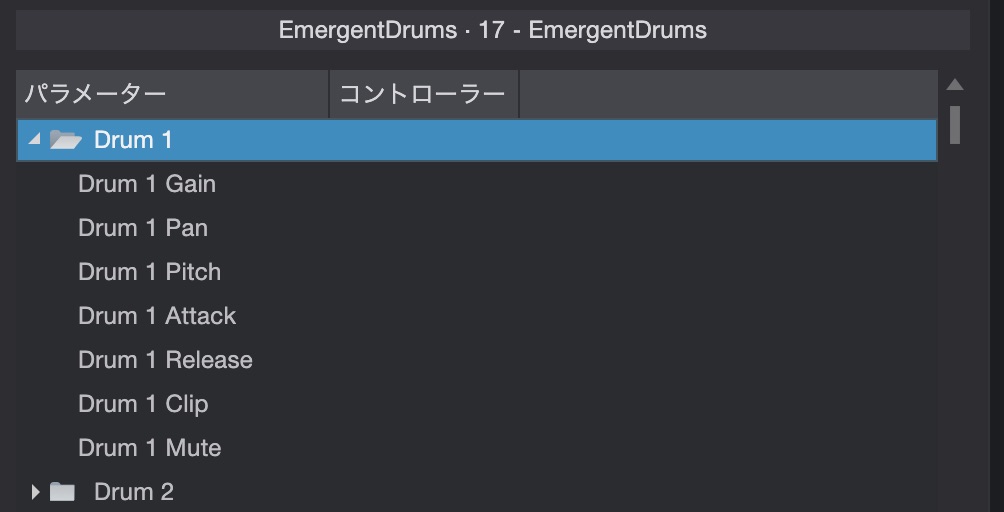Viewport: 1004px width, 512px height.
Task: Click the vertical scrollbar thumb
Action: point(955,124)
